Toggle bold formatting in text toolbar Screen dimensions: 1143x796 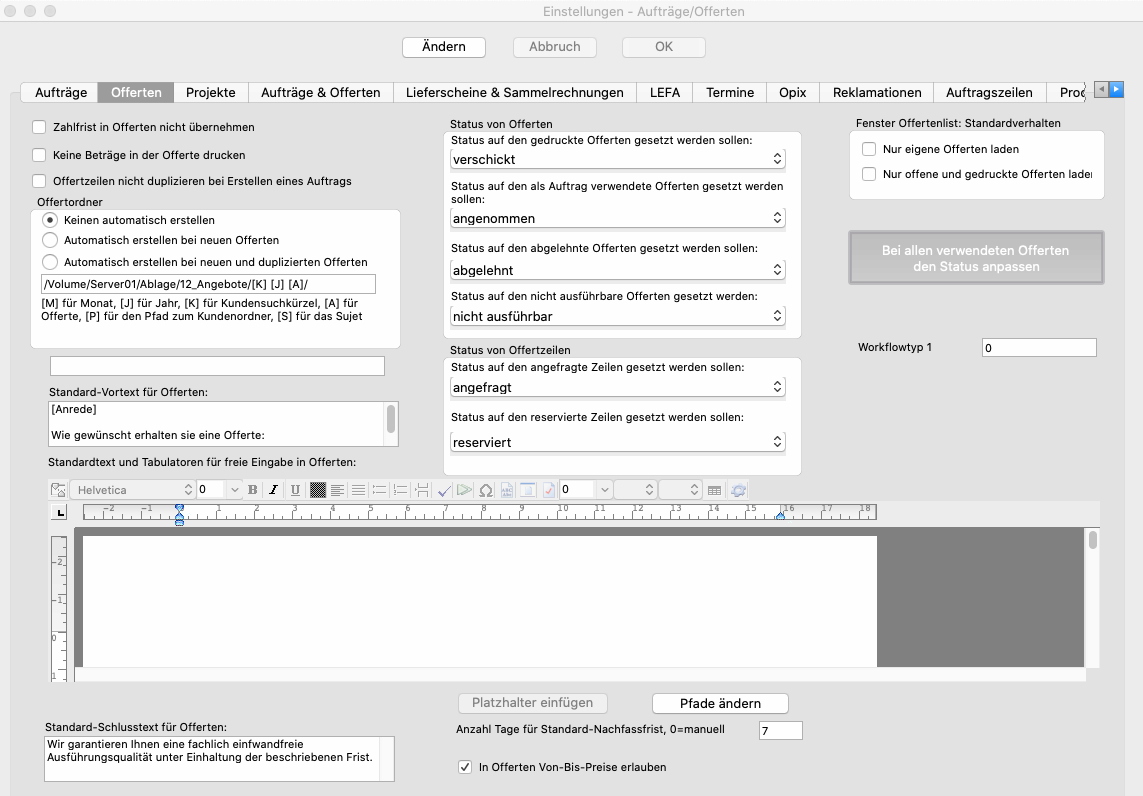(x=252, y=490)
